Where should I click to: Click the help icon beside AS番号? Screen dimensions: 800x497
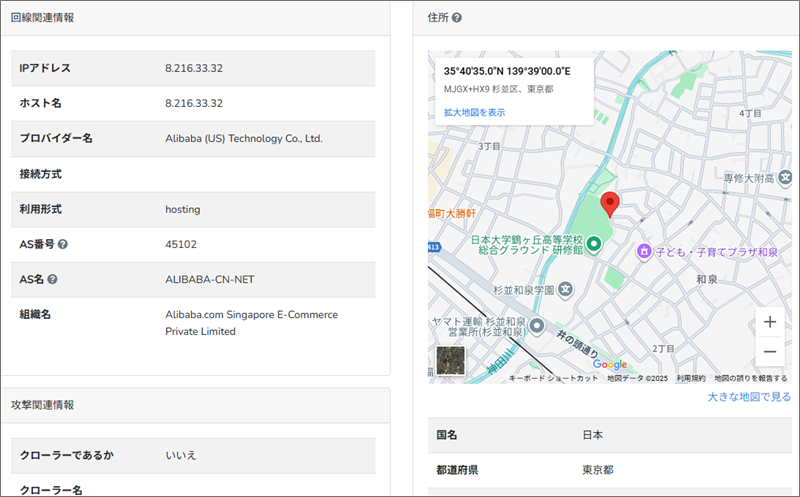click(x=63, y=244)
